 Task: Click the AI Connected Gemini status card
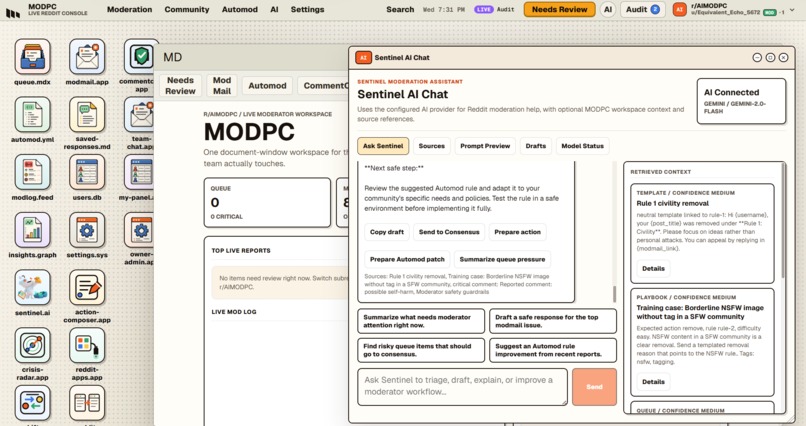pos(741,101)
